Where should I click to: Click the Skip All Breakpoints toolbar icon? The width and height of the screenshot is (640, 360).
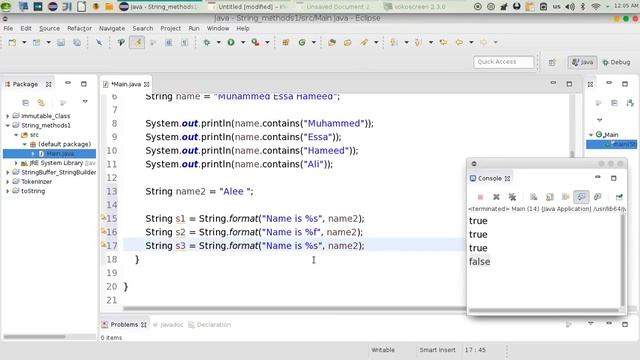coord(99,42)
